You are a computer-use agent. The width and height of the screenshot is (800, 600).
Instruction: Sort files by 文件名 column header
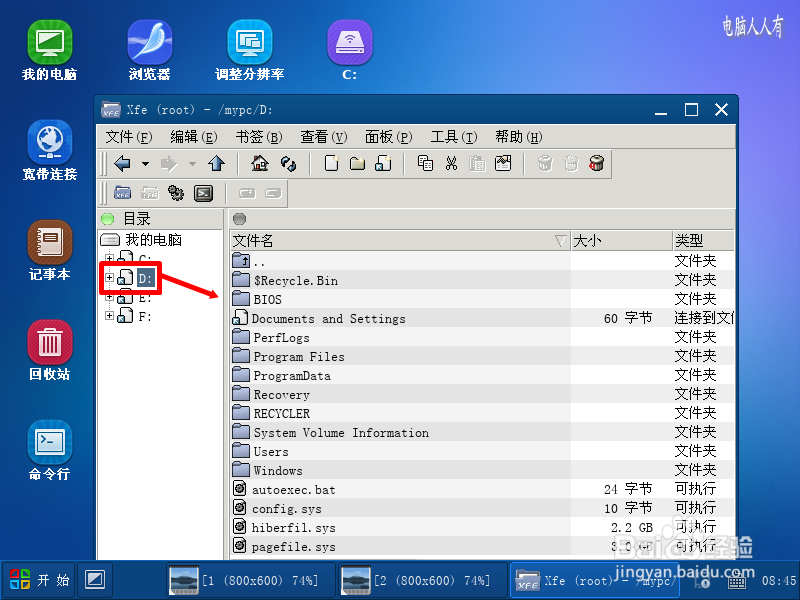point(400,240)
